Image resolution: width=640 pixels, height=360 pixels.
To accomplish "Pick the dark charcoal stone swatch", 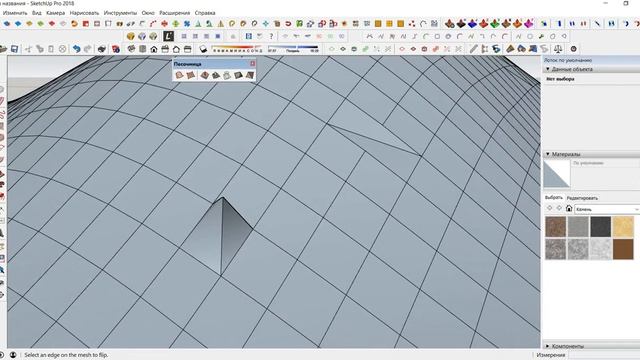I will [x=601, y=227].
